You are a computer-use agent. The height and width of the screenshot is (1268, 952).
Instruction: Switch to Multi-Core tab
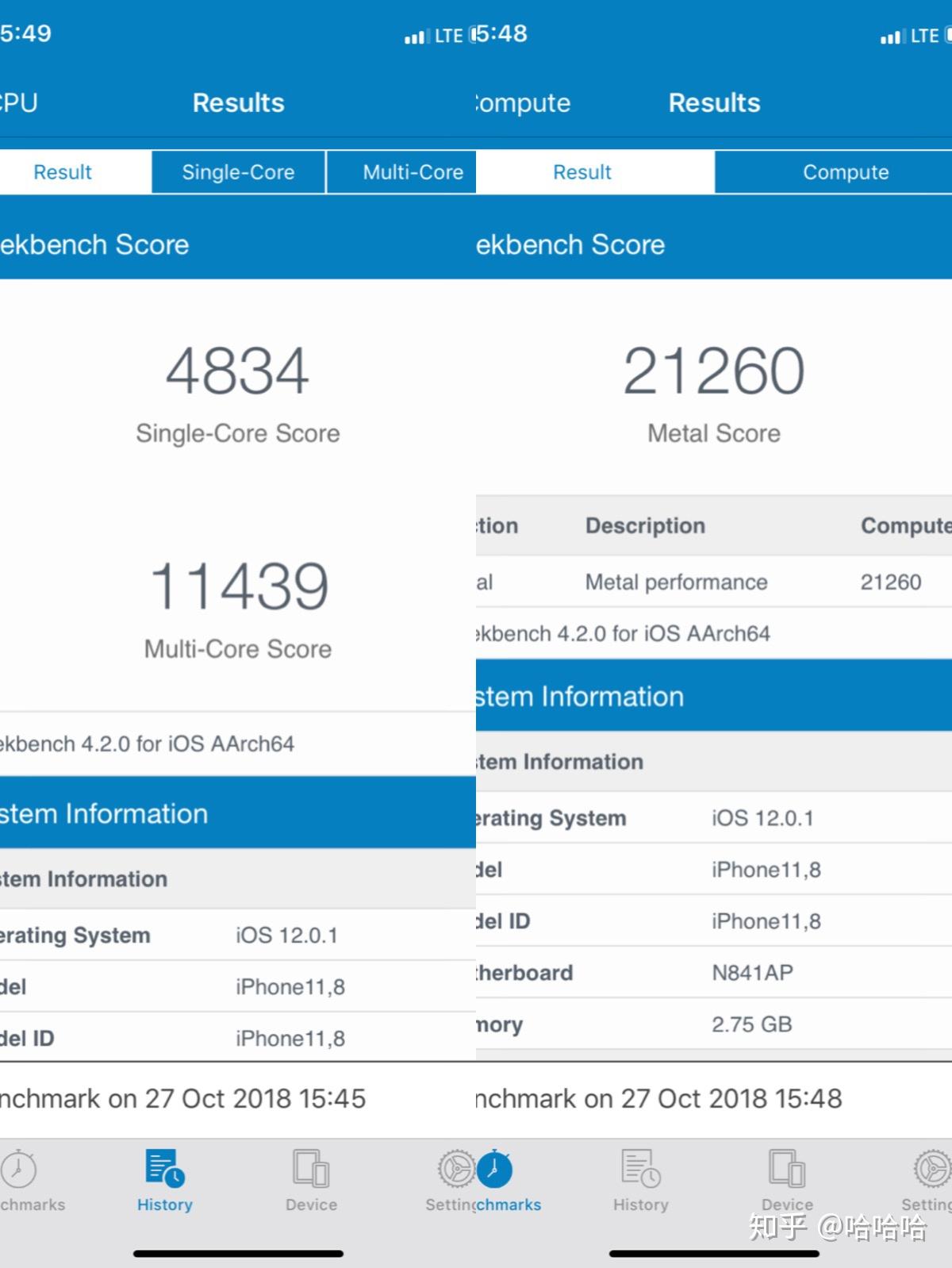click(x=401, y=172)
